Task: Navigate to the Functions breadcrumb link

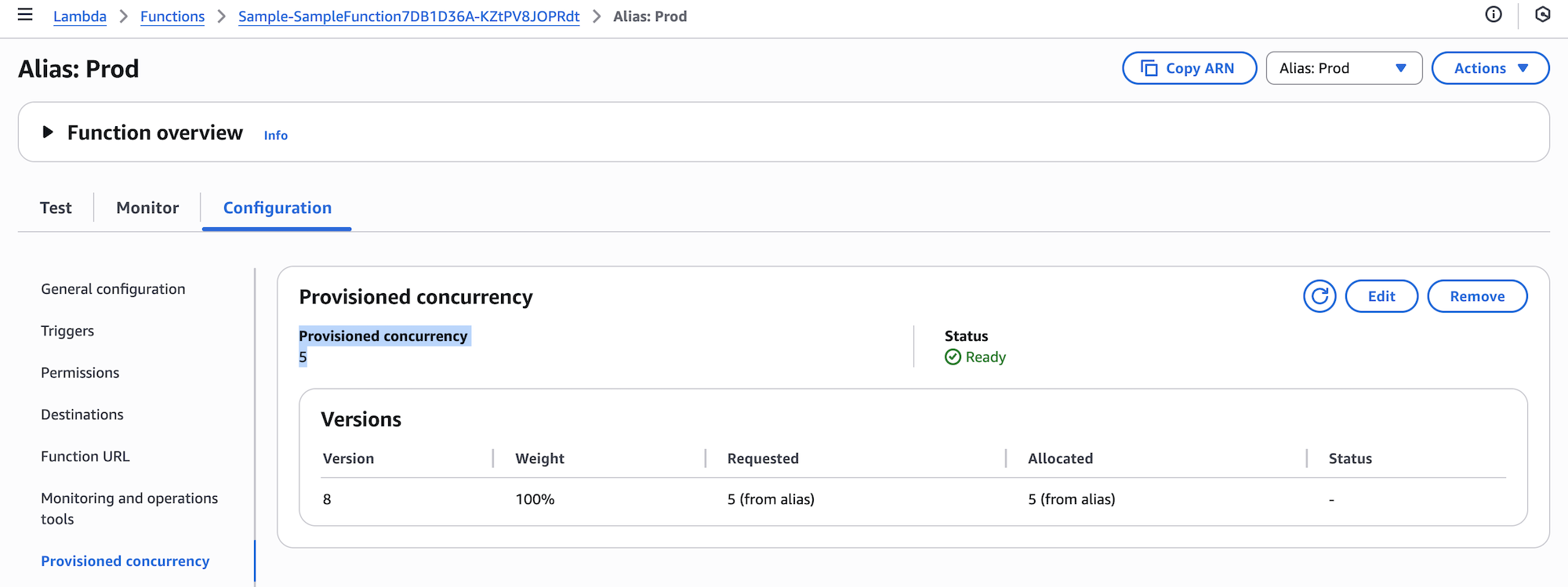Action: [x=172, y=16]
